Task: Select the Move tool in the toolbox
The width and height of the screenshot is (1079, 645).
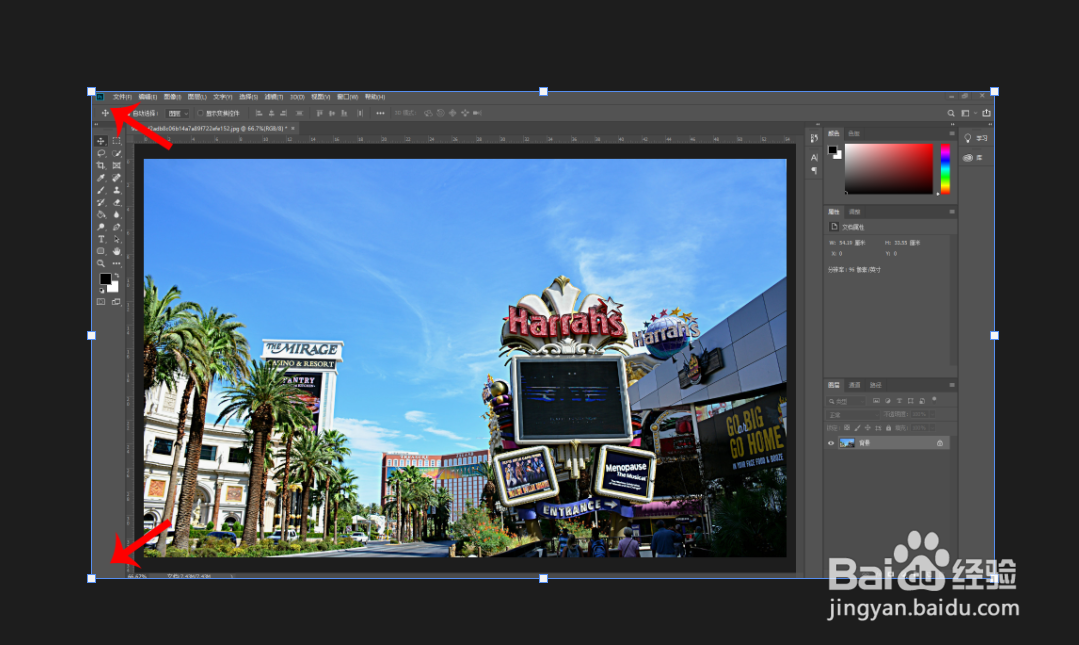Action: pos(101,140)
